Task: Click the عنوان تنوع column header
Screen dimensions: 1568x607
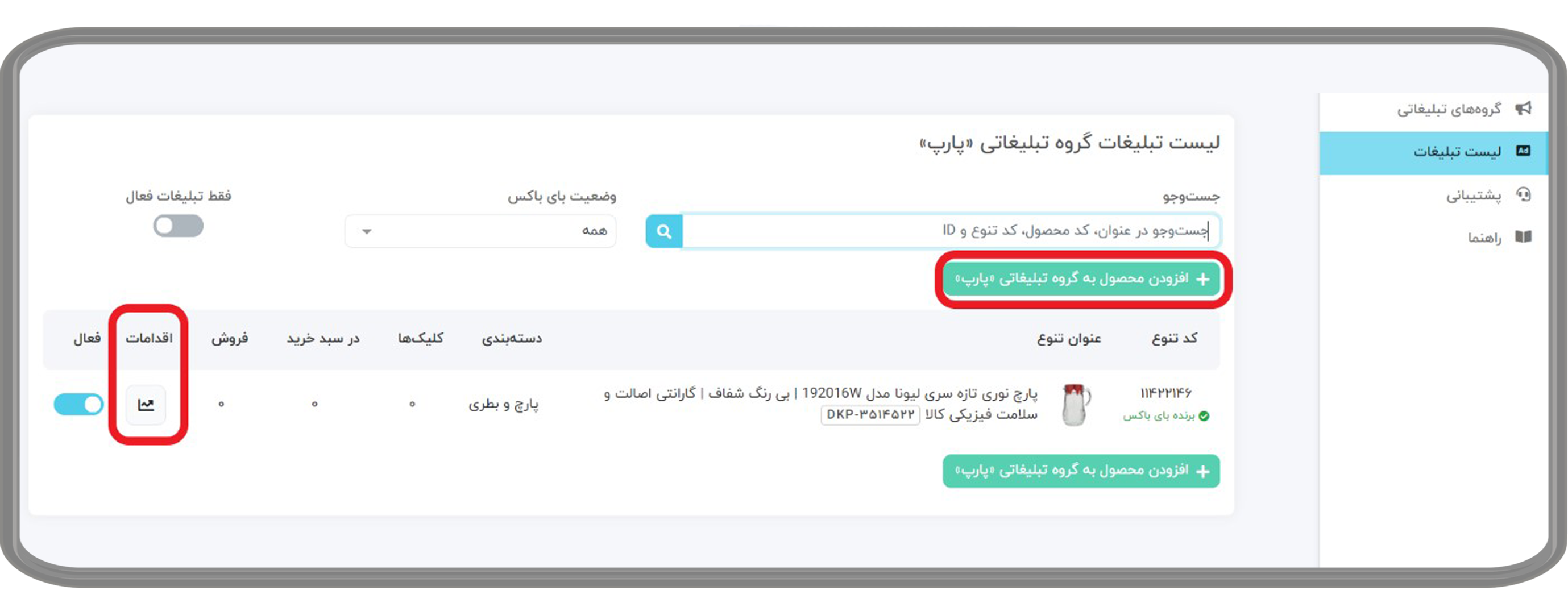Action: click(x=1069, y=338)
